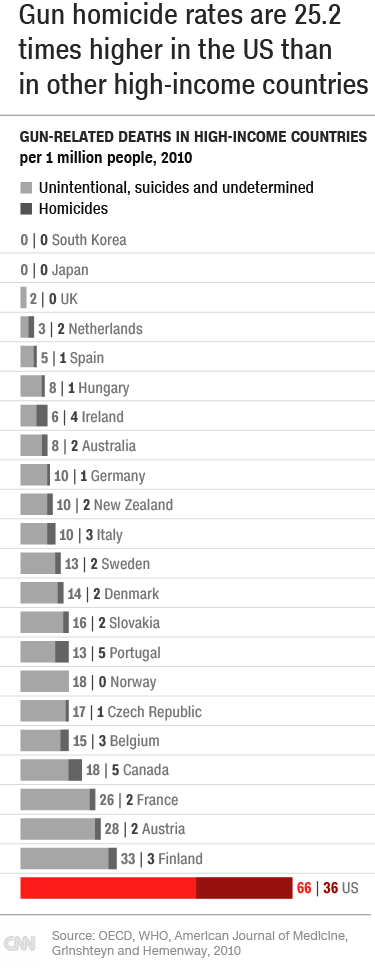
Task: Click the source attribution text
Action: (x=200, y=942)
